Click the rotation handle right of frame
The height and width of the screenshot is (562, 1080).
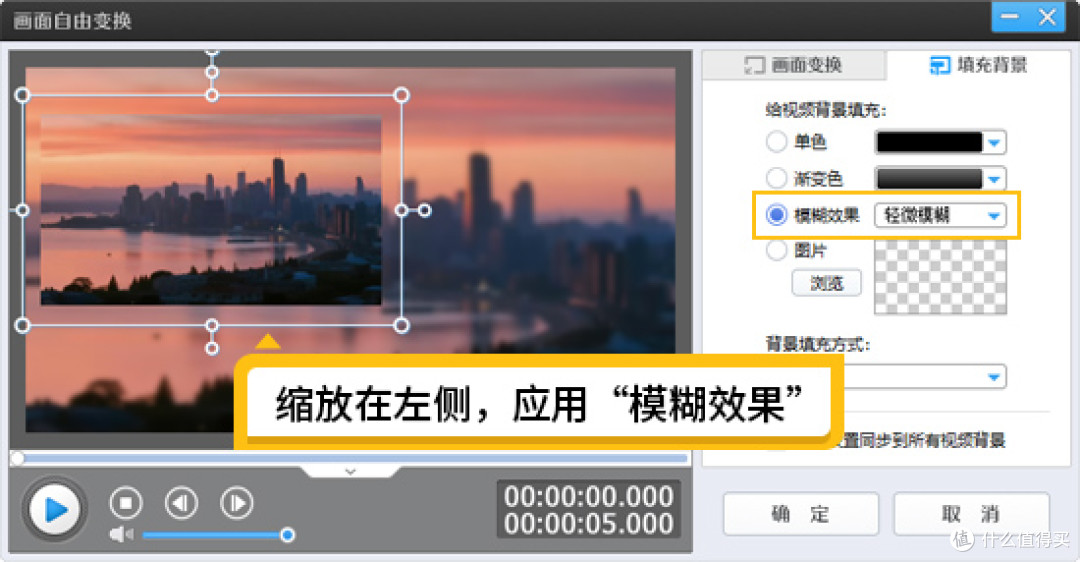425,210
